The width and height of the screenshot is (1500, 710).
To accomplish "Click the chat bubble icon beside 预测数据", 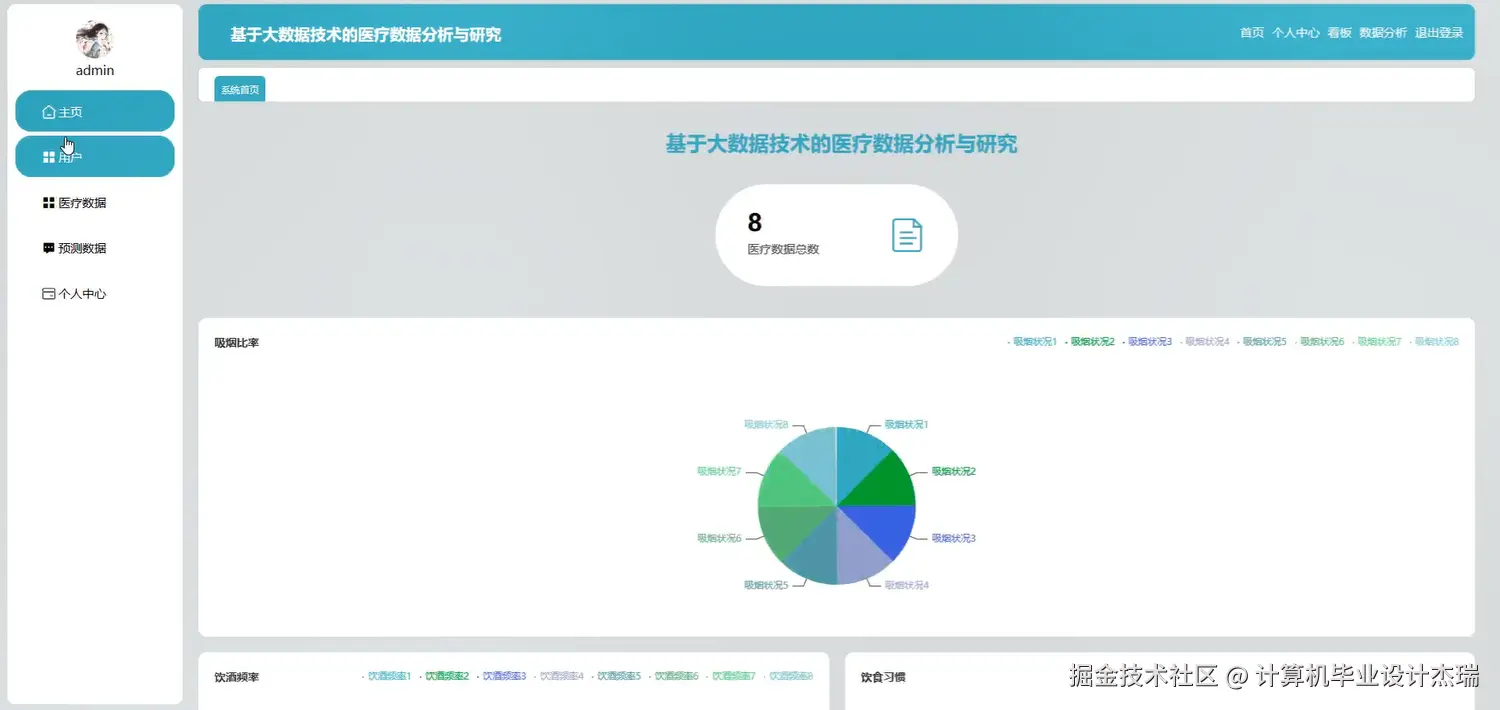I will 48,248.
